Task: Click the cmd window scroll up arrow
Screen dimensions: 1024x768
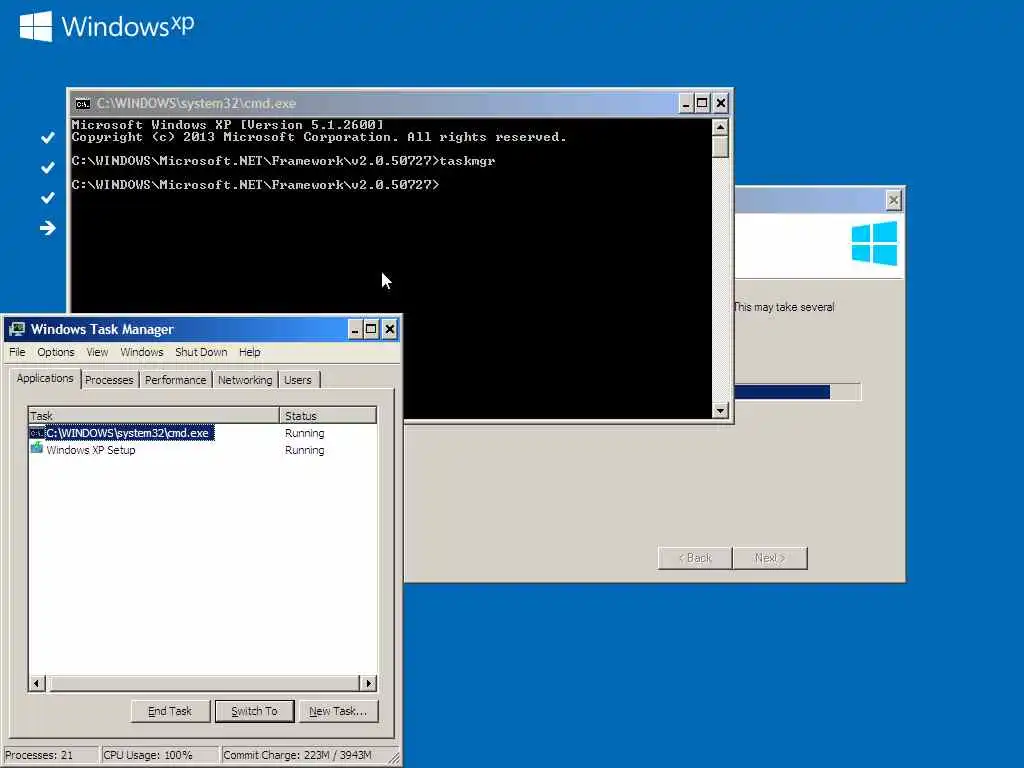Action: [x=720, y=127]
